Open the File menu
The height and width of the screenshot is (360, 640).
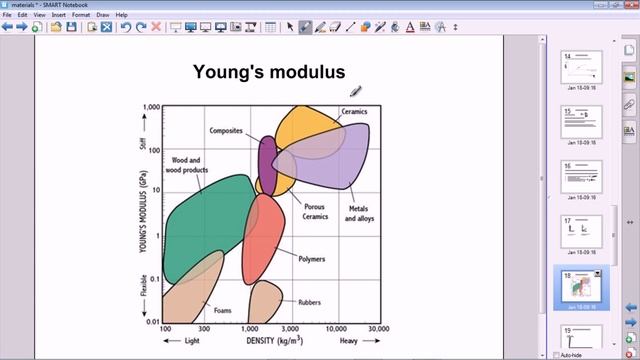click(7, 15)
